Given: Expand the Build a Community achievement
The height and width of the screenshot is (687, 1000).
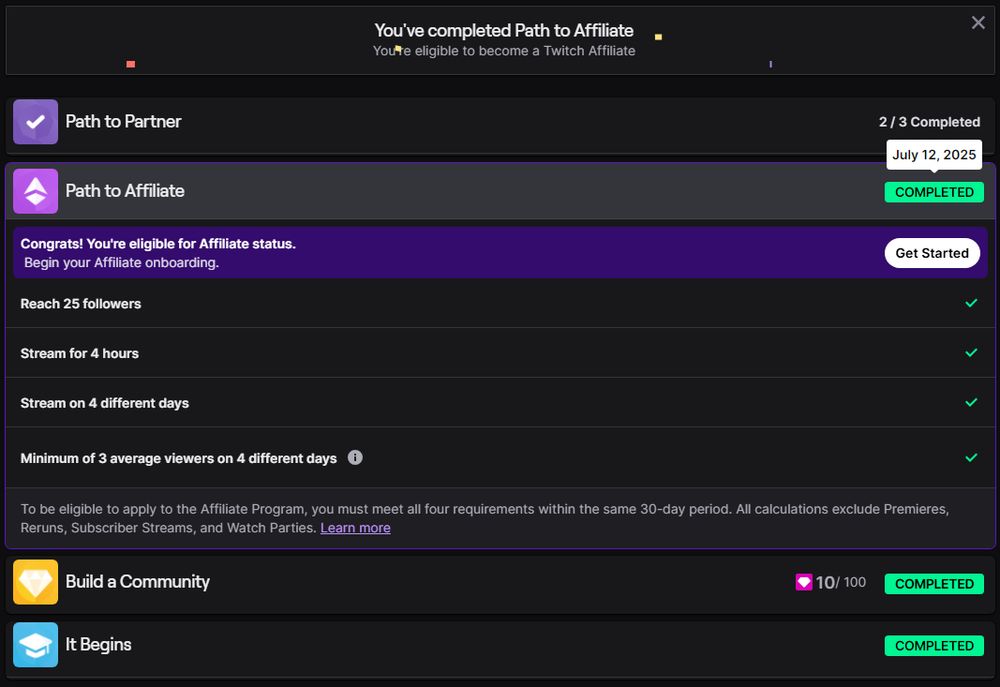Looking at the screenshot, I should coord(500,582).
